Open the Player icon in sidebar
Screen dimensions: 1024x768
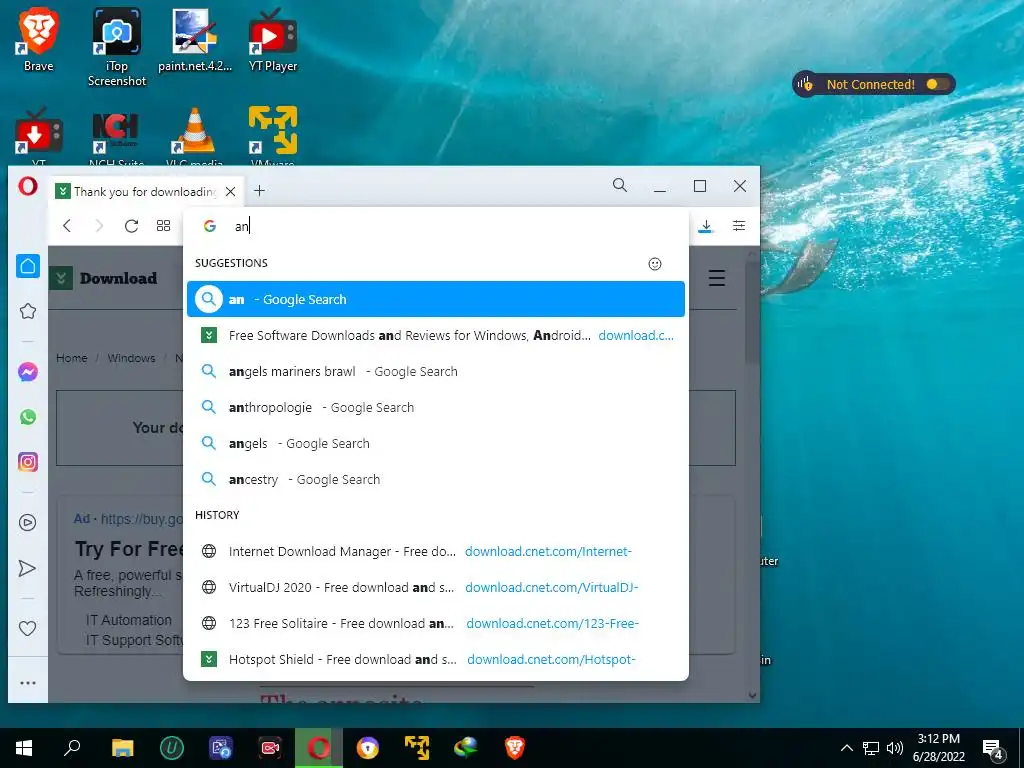pyautogui.click(x=27, y=522)
